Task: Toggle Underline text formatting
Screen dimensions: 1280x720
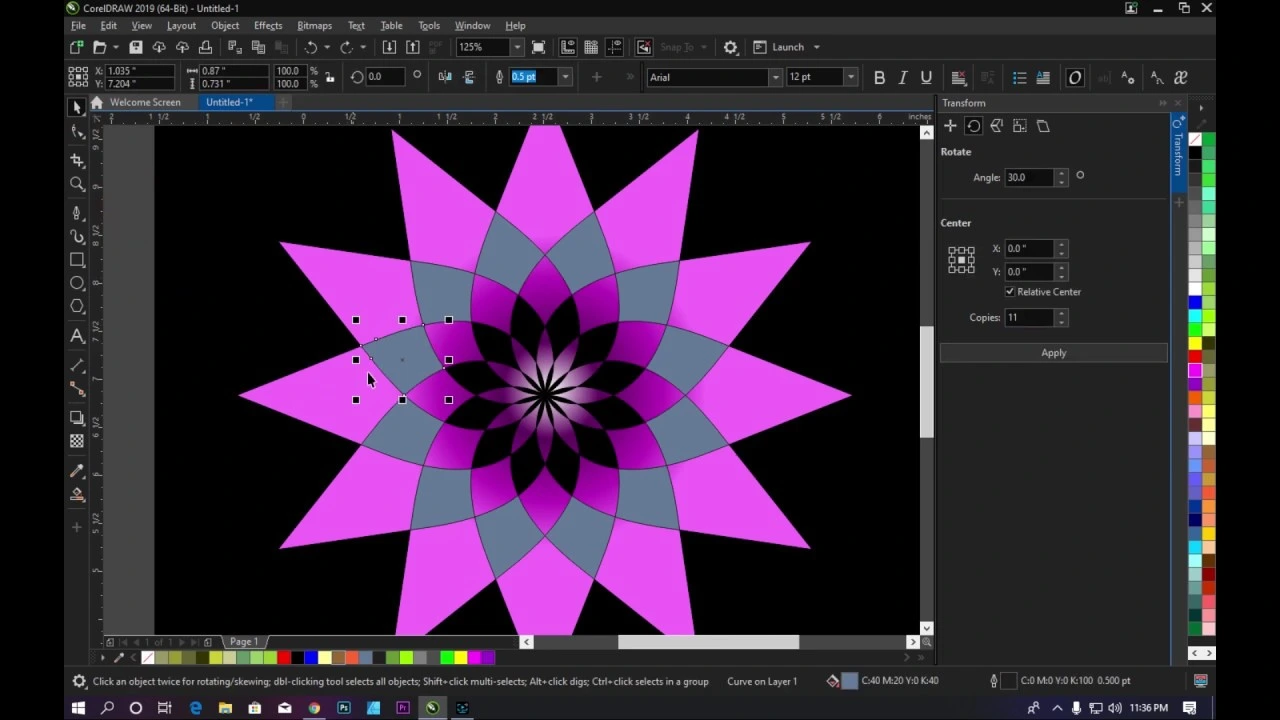Action: coord(926,77)
